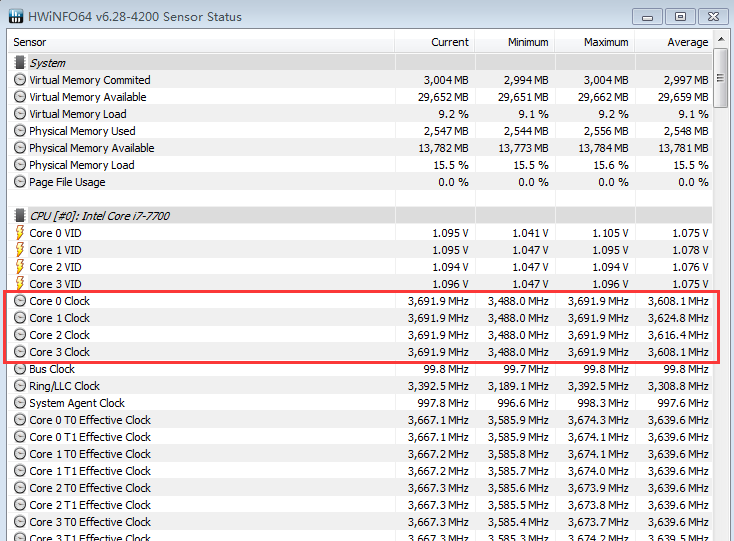Click the 3,004 MB current value for Virtual Memory Commited

click(x=446, y=80)
